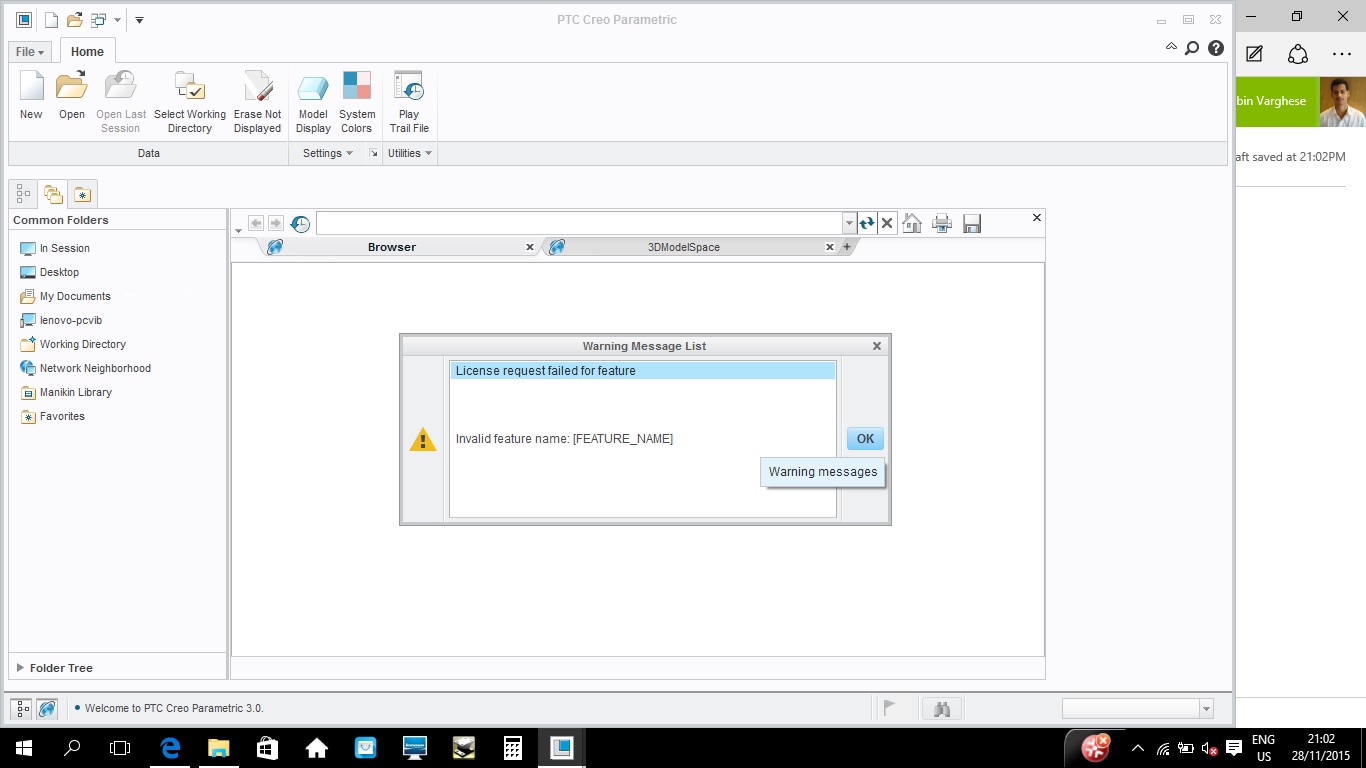The height and width of the screenshot is (768, 1366).
Task: Click the Creo help question icon
Action: 1216,48
